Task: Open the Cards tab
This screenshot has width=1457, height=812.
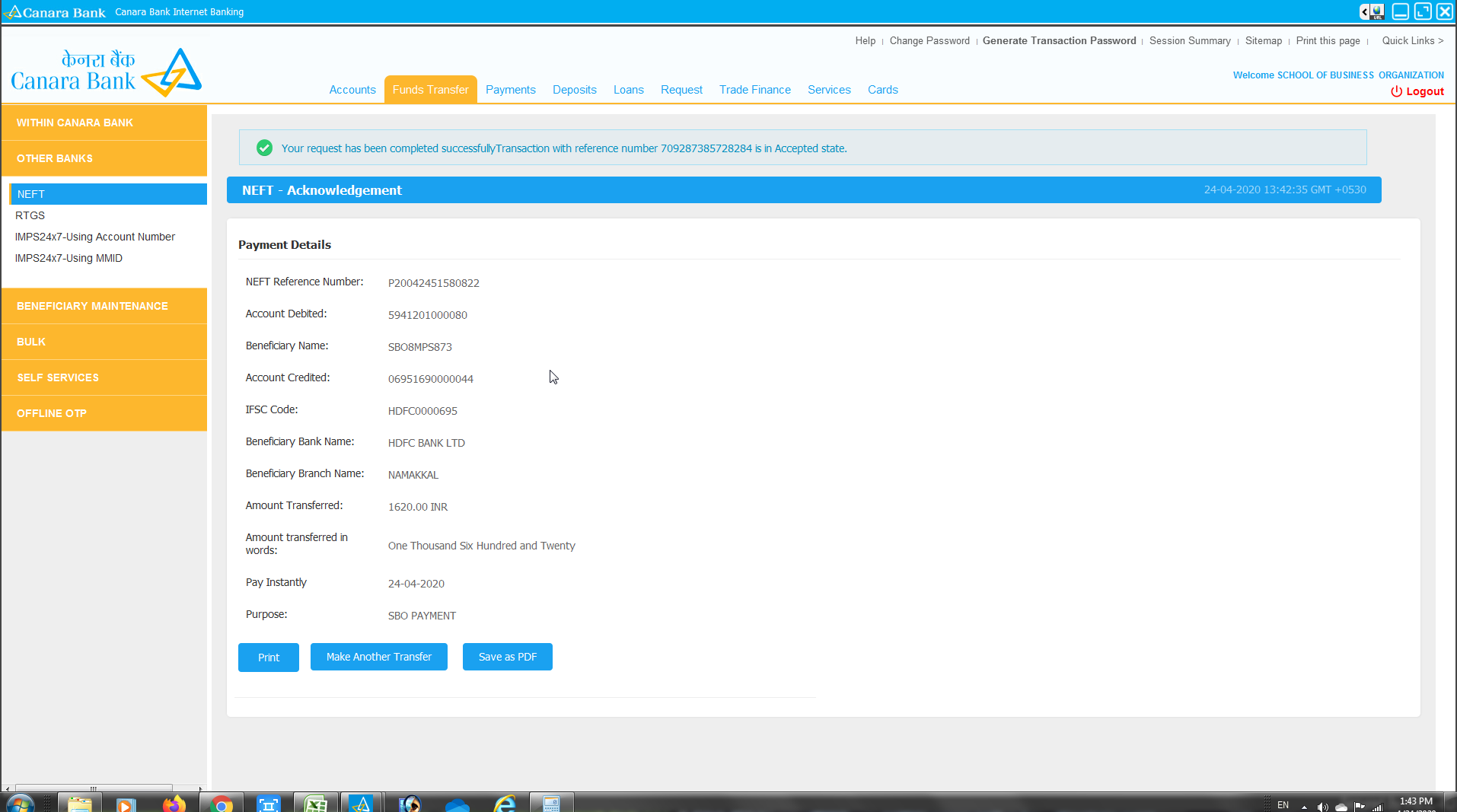Action: pos(883,90)
